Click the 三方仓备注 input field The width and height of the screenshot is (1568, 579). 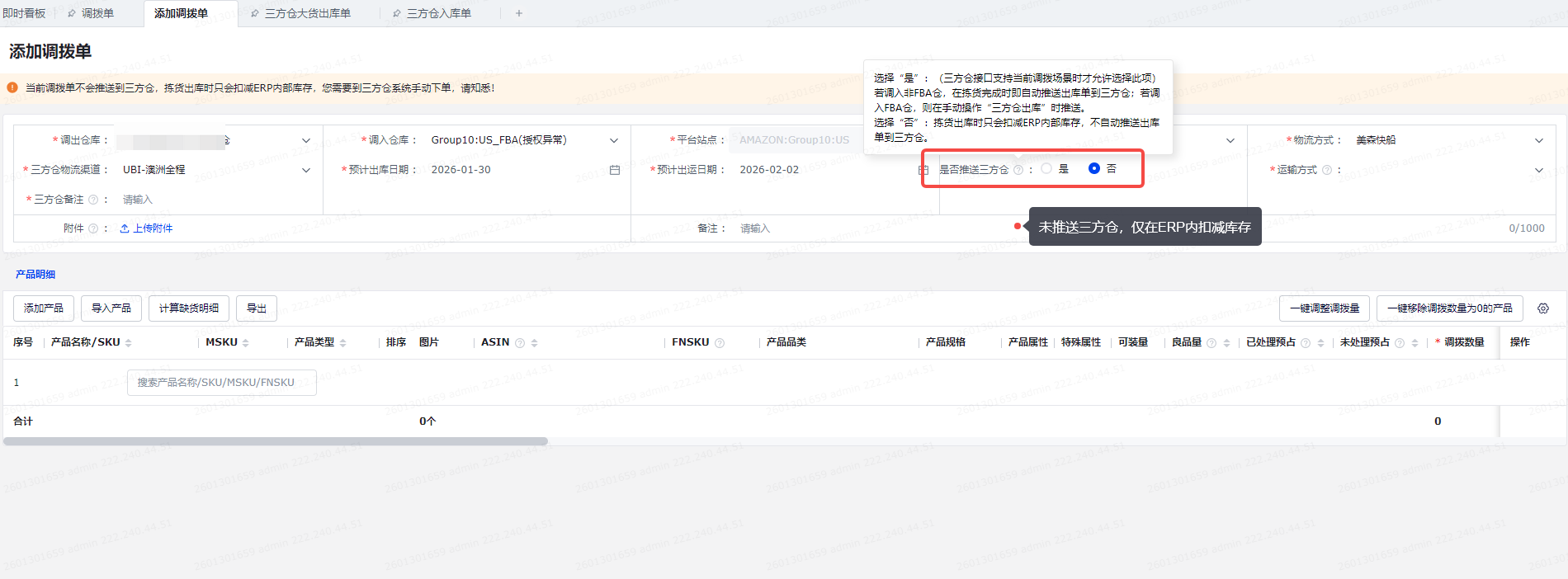pyautogui.click(x=215, y=200)
